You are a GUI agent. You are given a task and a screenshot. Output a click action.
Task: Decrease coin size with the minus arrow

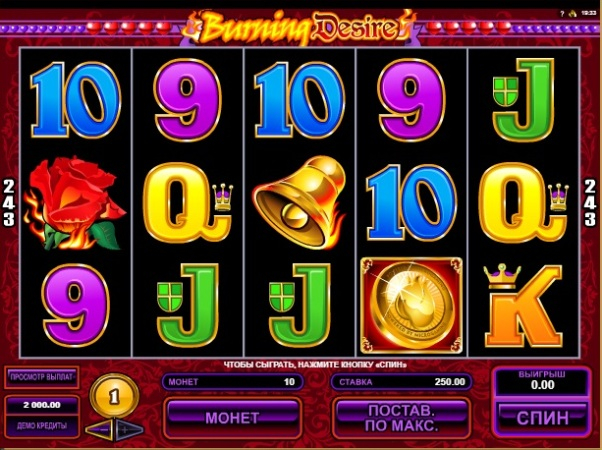coord(99,430)
